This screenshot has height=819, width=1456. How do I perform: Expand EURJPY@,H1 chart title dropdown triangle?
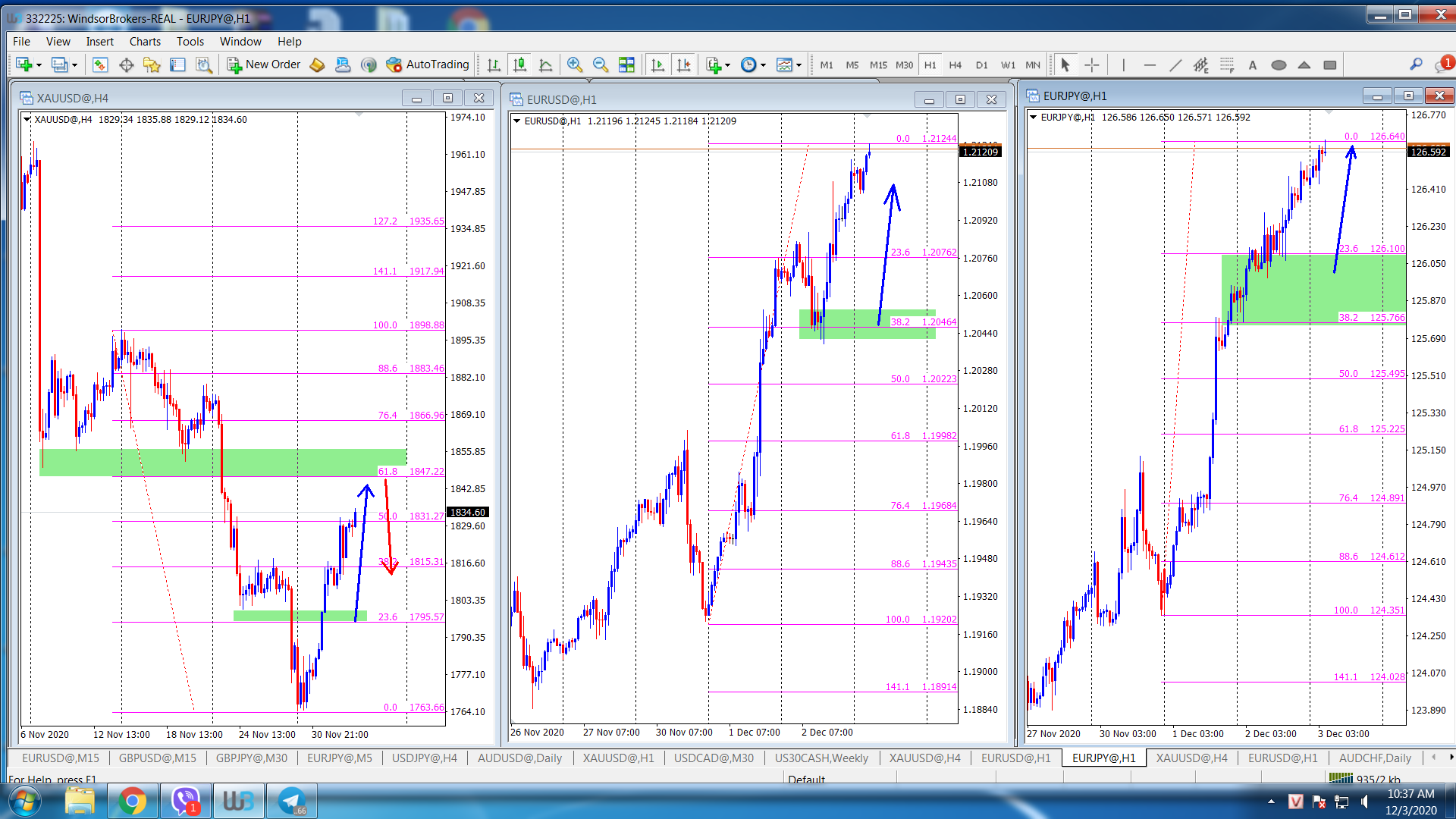tap(1033, 117)
